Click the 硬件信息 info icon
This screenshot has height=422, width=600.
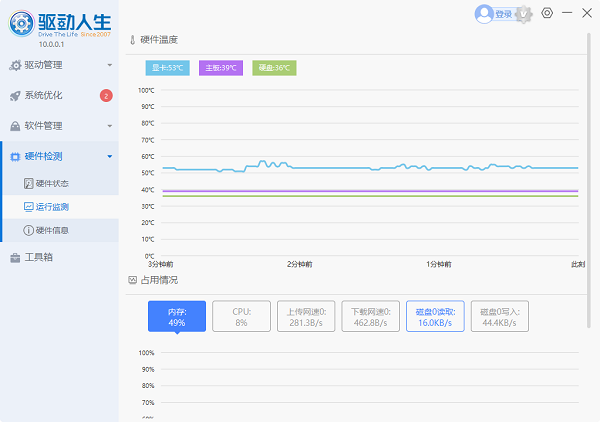coord(28,230)
